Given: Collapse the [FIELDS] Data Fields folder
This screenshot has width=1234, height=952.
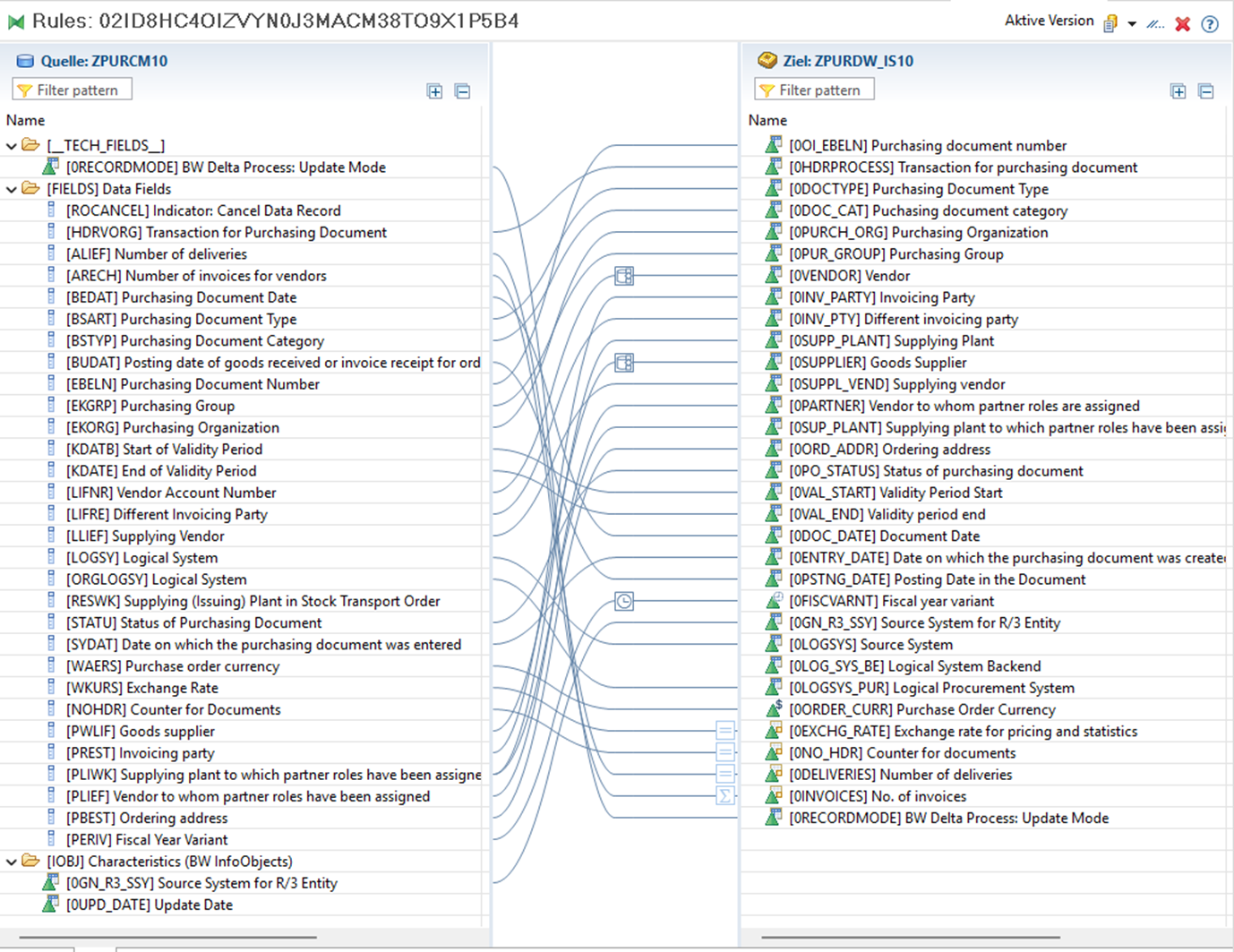Looking at the screenshot, I should (12, 189).
